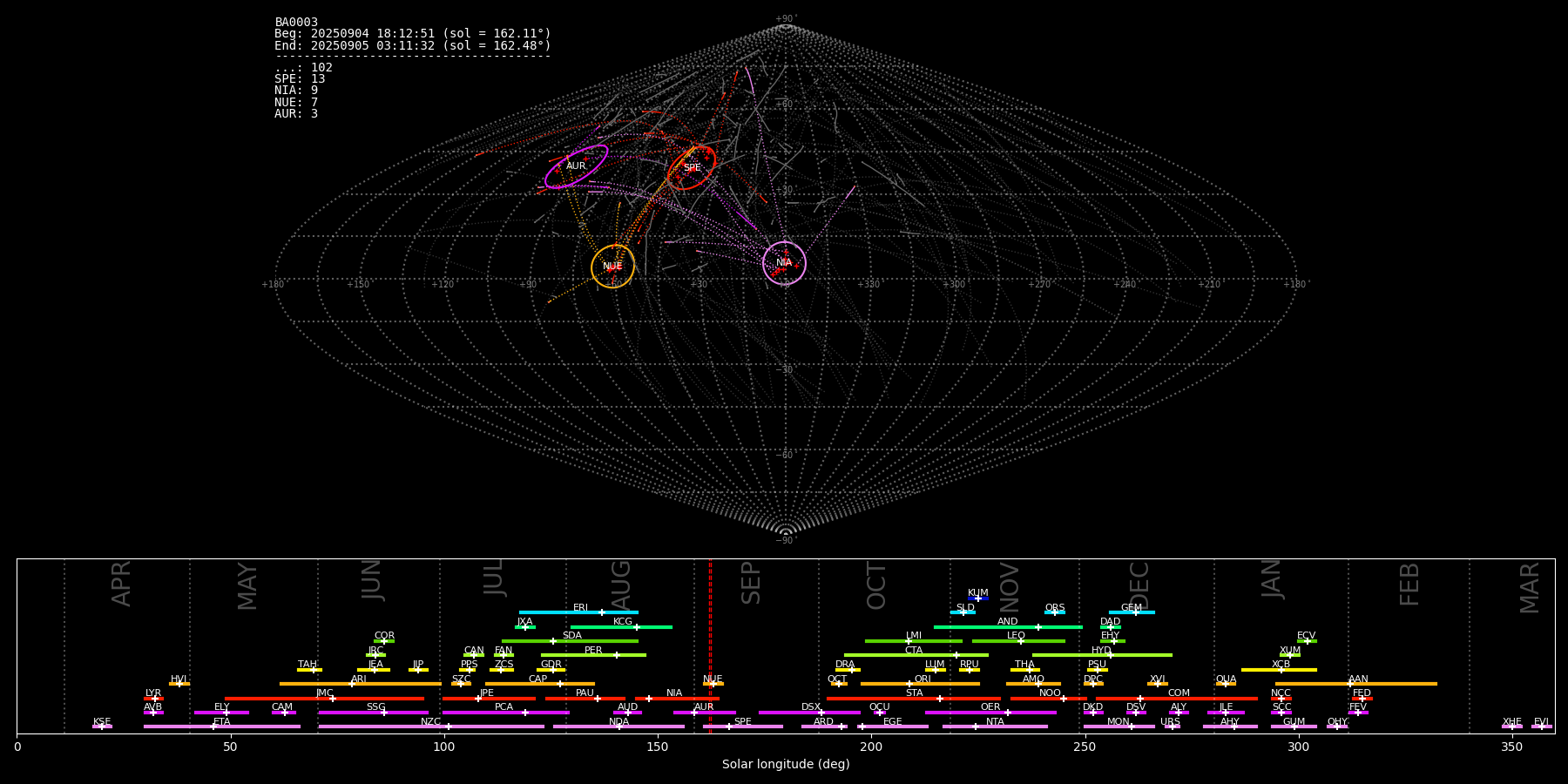Click the SEP month label in timeline
The height and width of the screenshot is (784, 1568).
pos(751,583)
